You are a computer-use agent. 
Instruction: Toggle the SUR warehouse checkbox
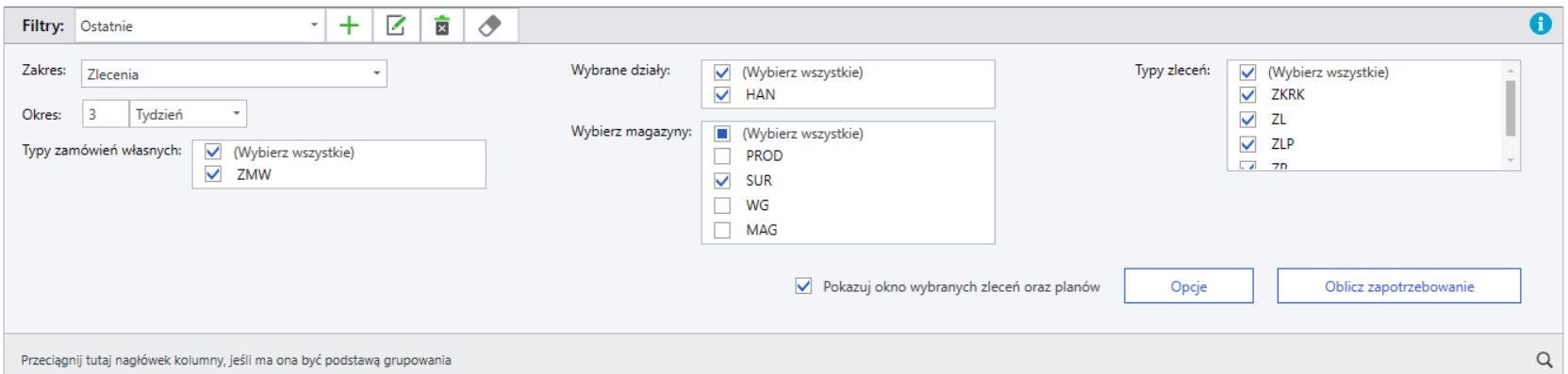click(722, 180)
